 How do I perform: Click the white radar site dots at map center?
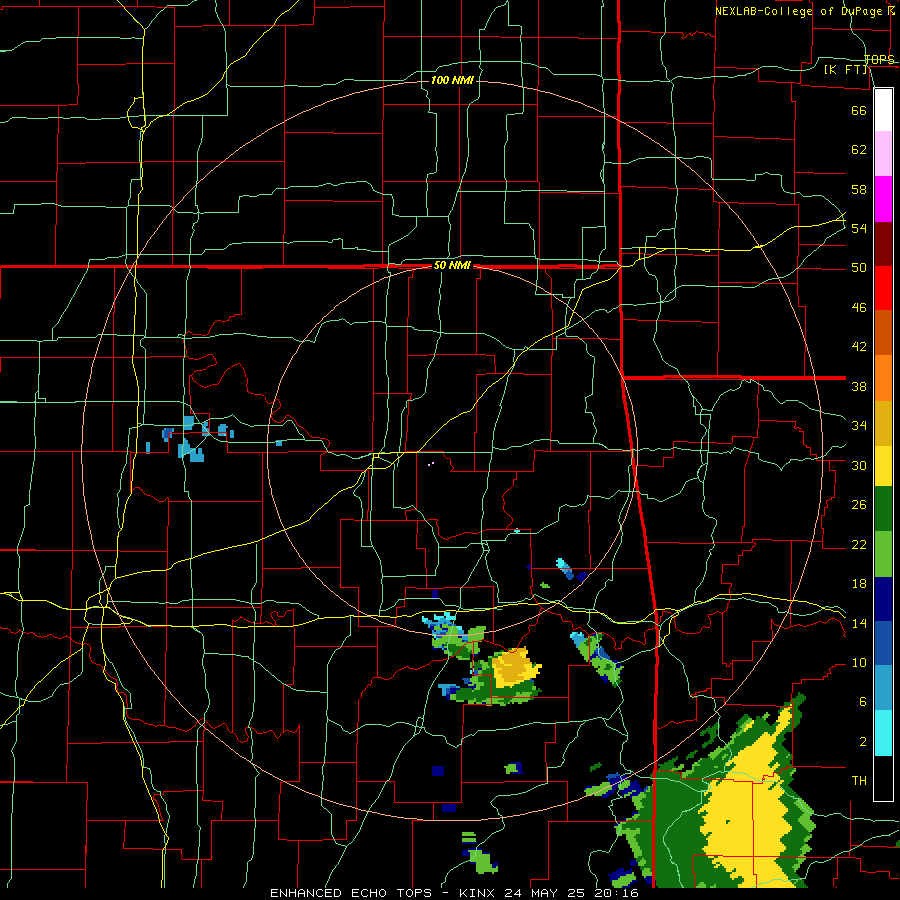tap(431, 463)
